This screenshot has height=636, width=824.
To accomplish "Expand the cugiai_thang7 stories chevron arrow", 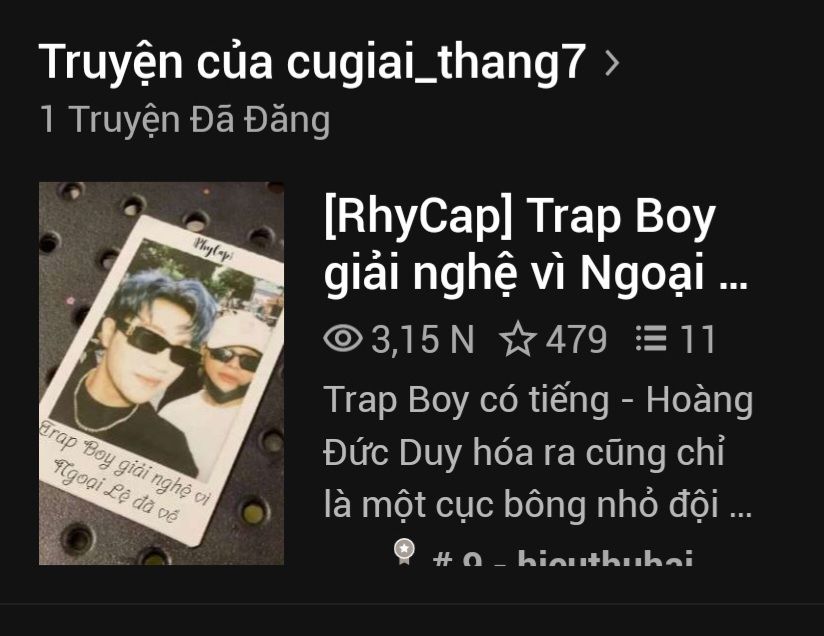I will [612, 64].
